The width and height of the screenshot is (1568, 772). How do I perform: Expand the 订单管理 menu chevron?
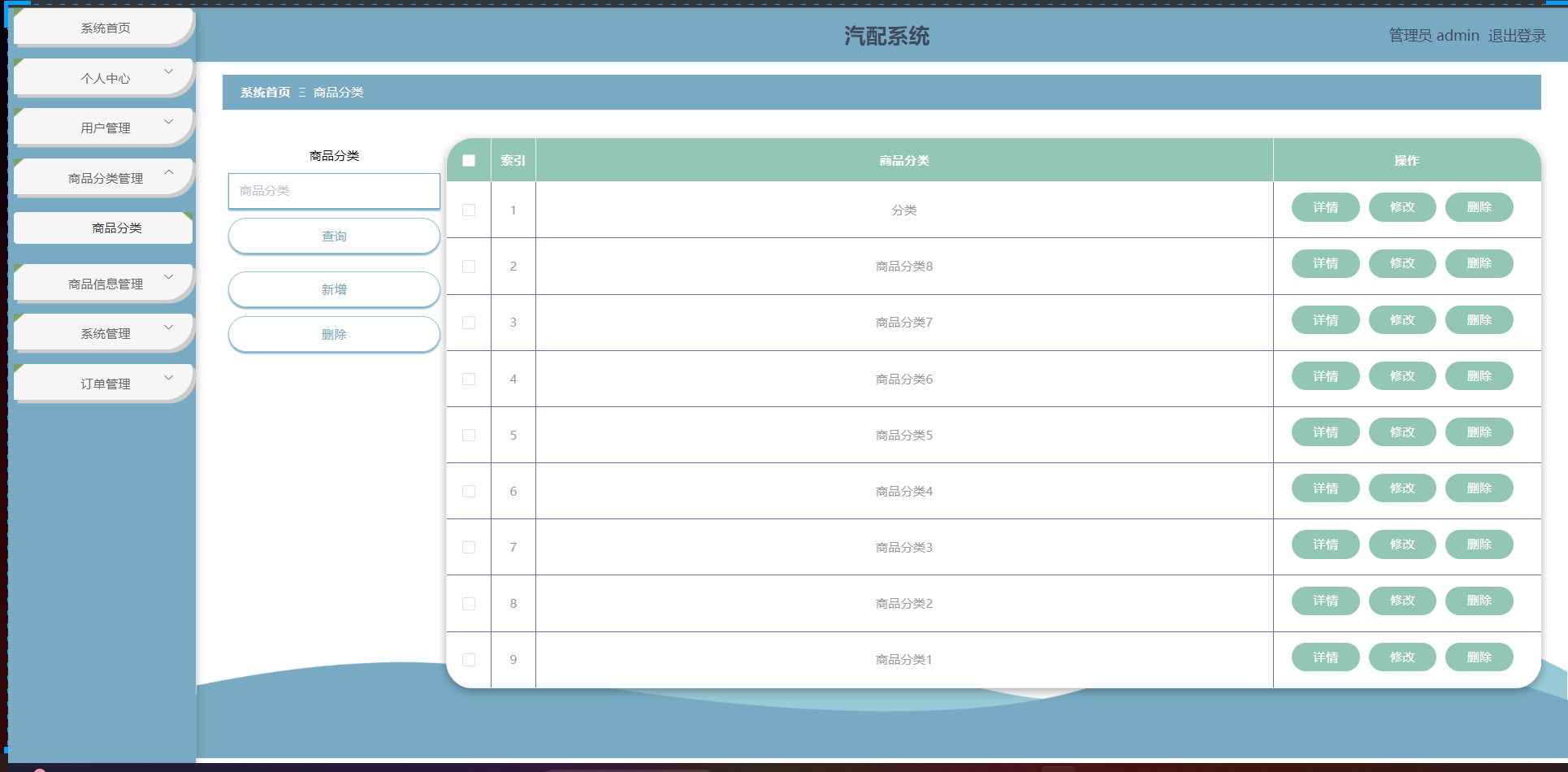click(169, 378)
